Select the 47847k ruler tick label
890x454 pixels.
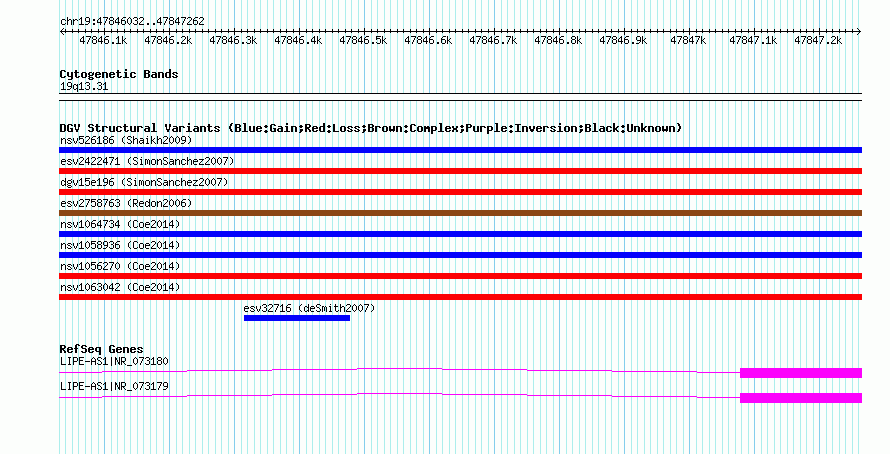coord(689,41)
